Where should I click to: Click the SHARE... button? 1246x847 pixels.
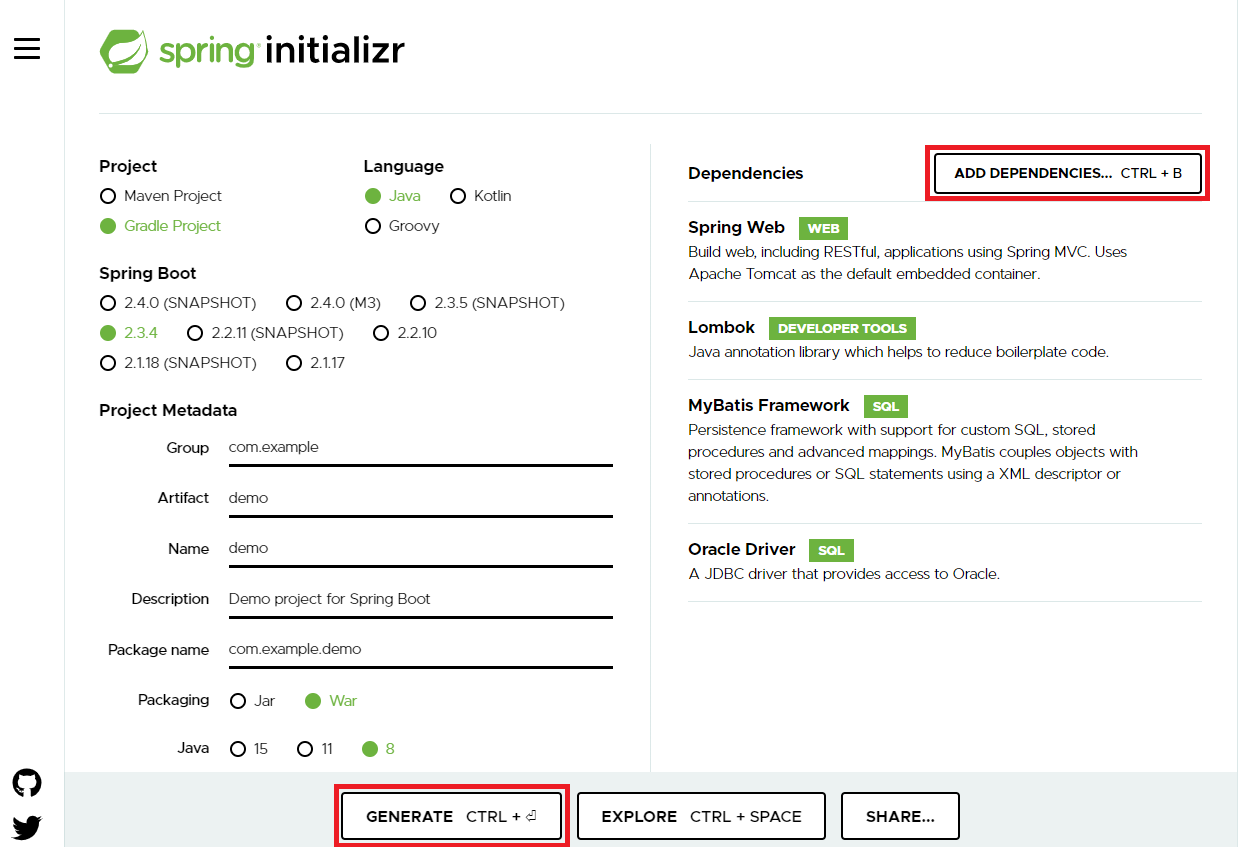[x=900, y=816]
